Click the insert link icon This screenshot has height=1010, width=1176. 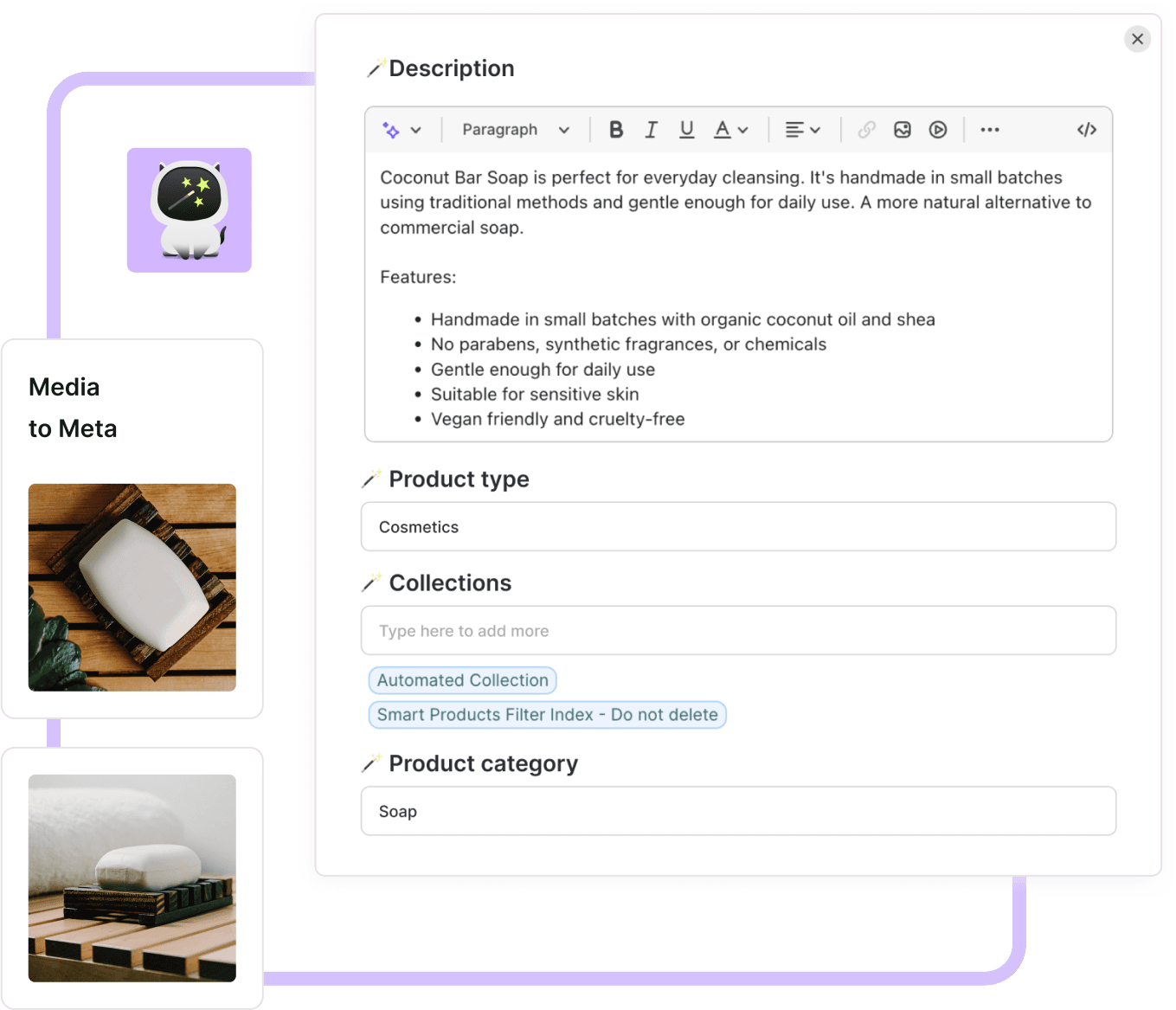(866, 130)
